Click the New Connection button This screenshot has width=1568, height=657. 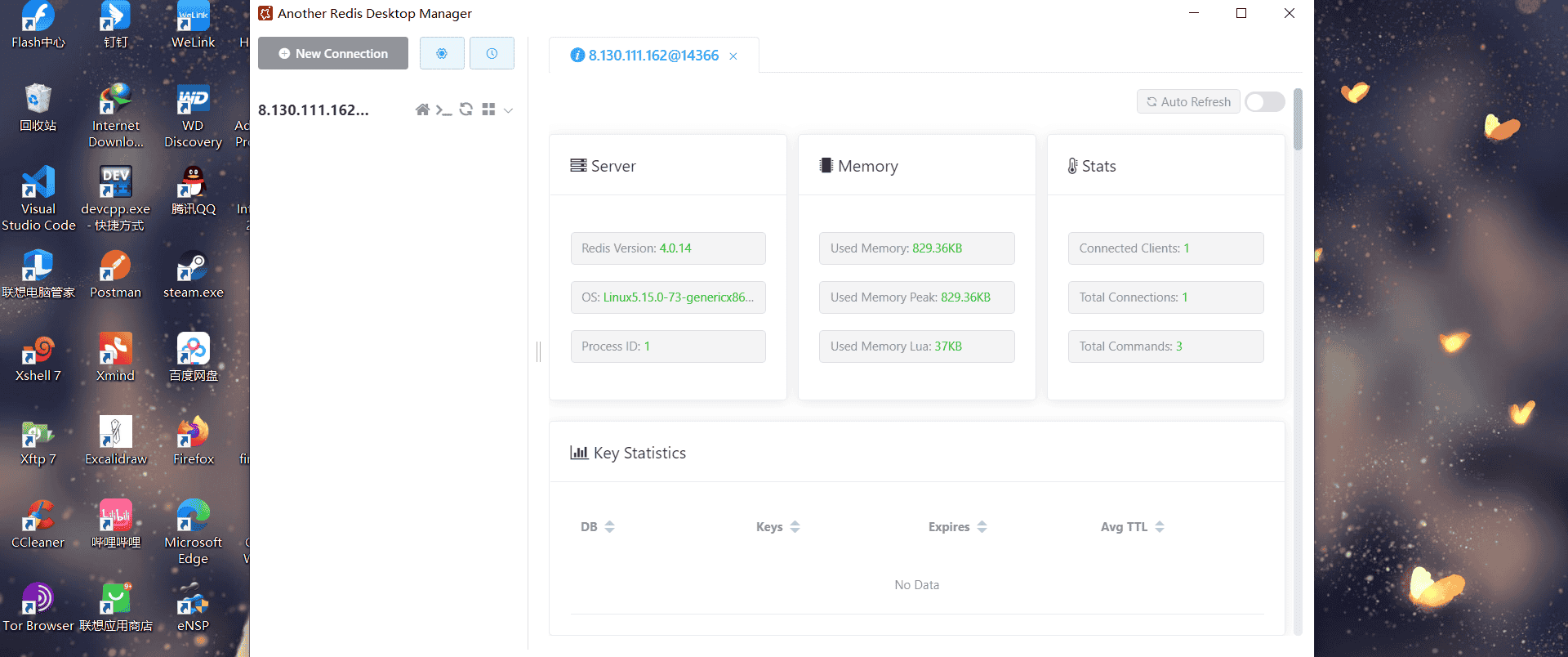pos(333,53)
